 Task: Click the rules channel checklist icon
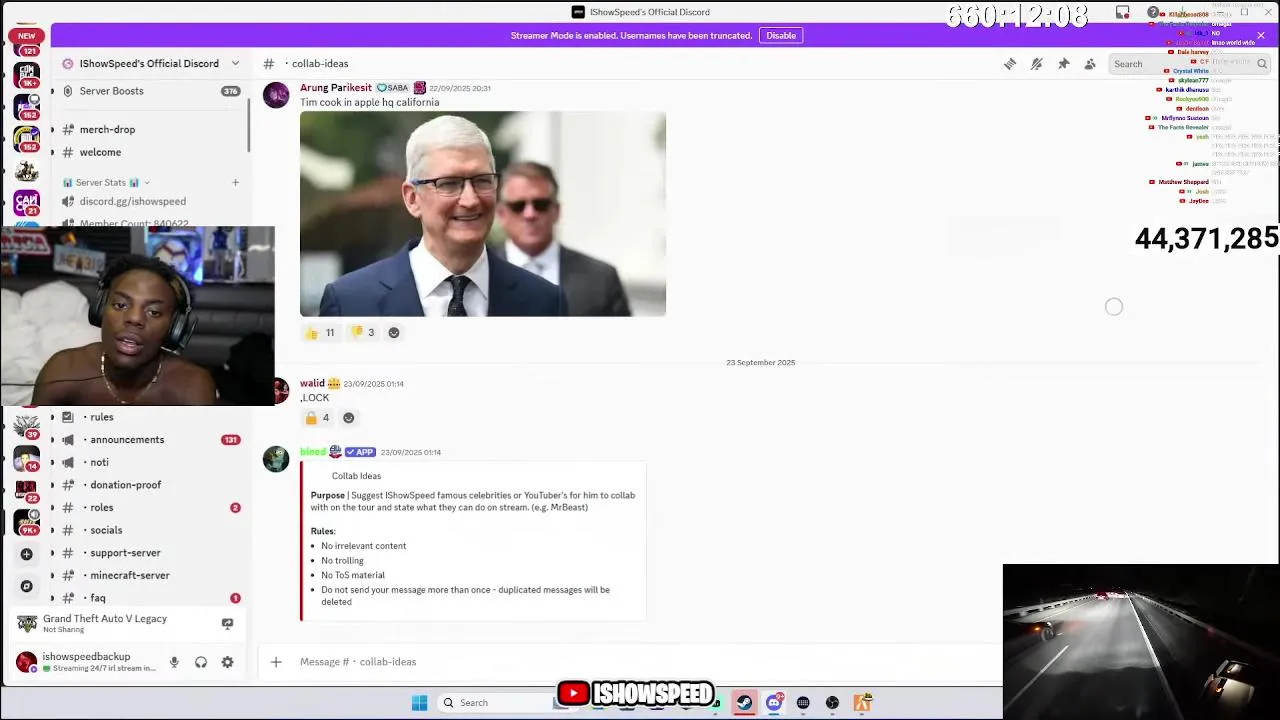(68, 417)
